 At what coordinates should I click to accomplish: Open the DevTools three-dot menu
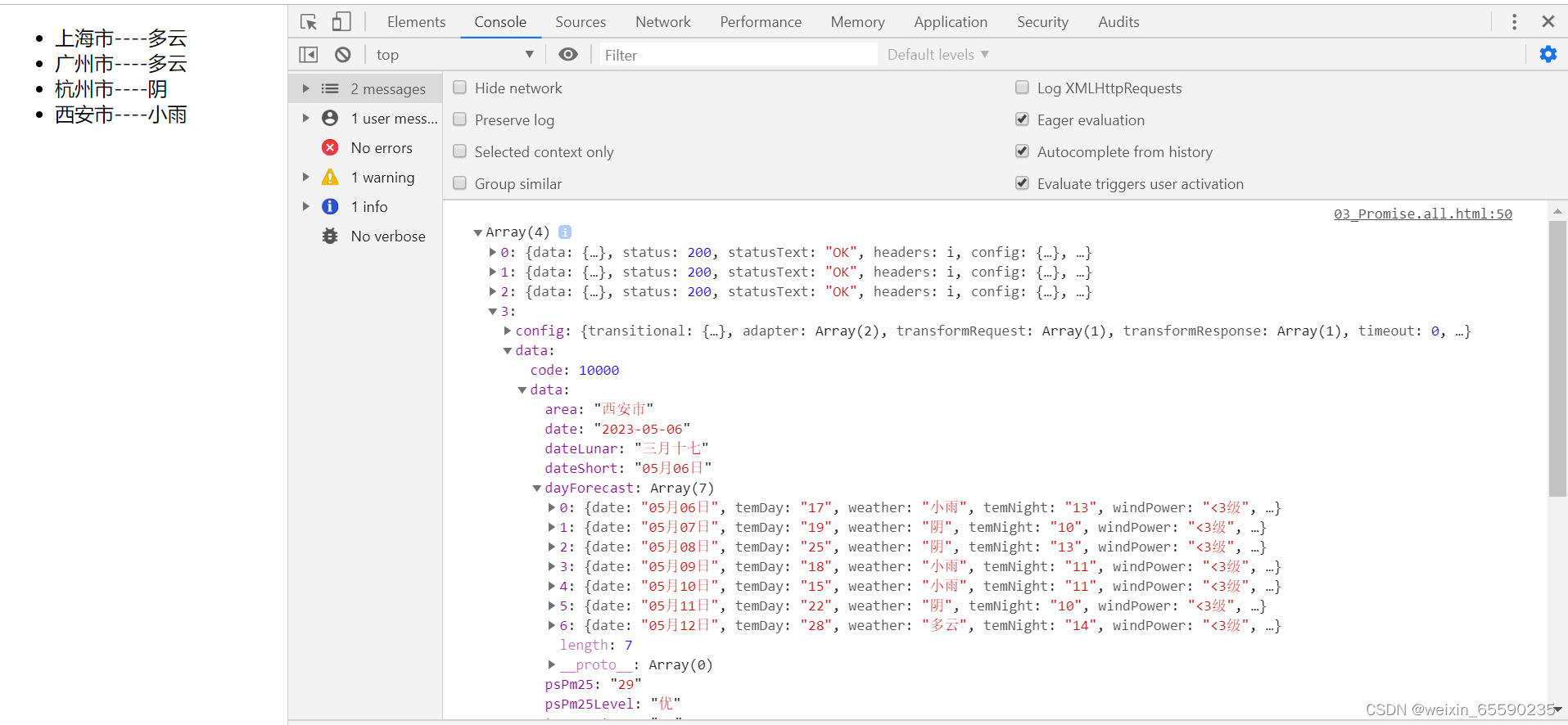[1514, 22]
